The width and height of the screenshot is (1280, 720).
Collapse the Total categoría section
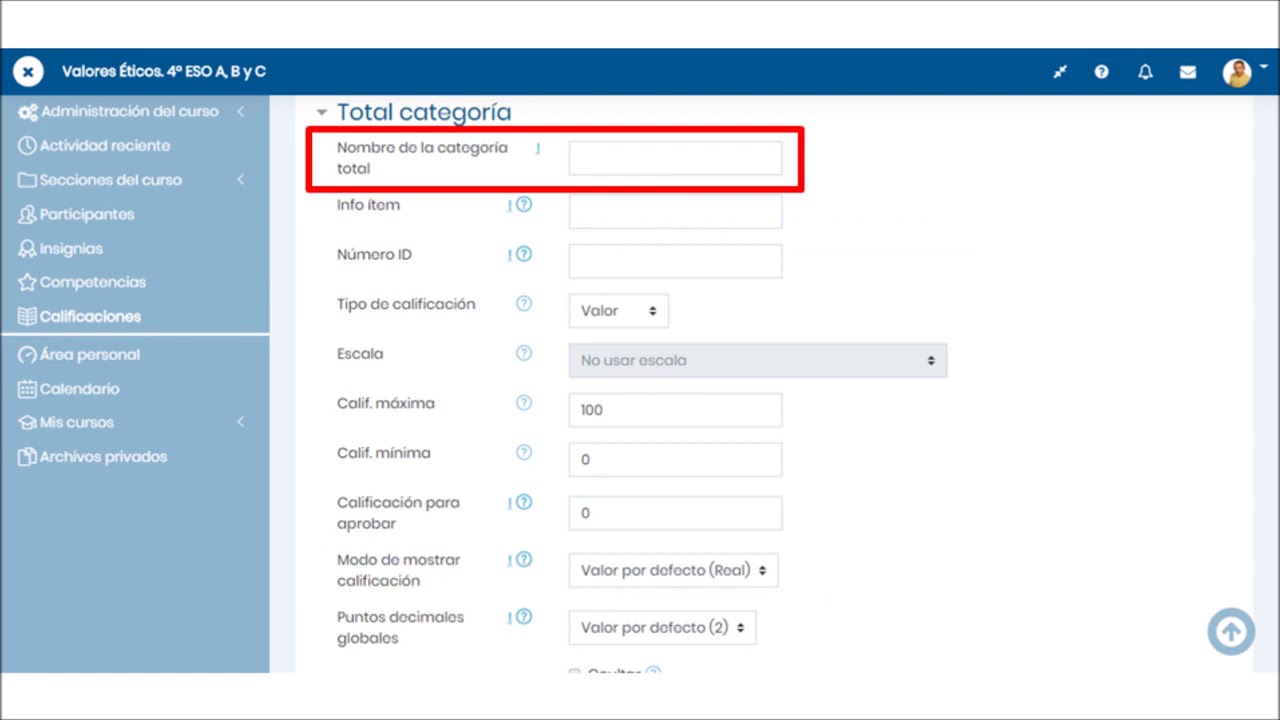point(322,113)
